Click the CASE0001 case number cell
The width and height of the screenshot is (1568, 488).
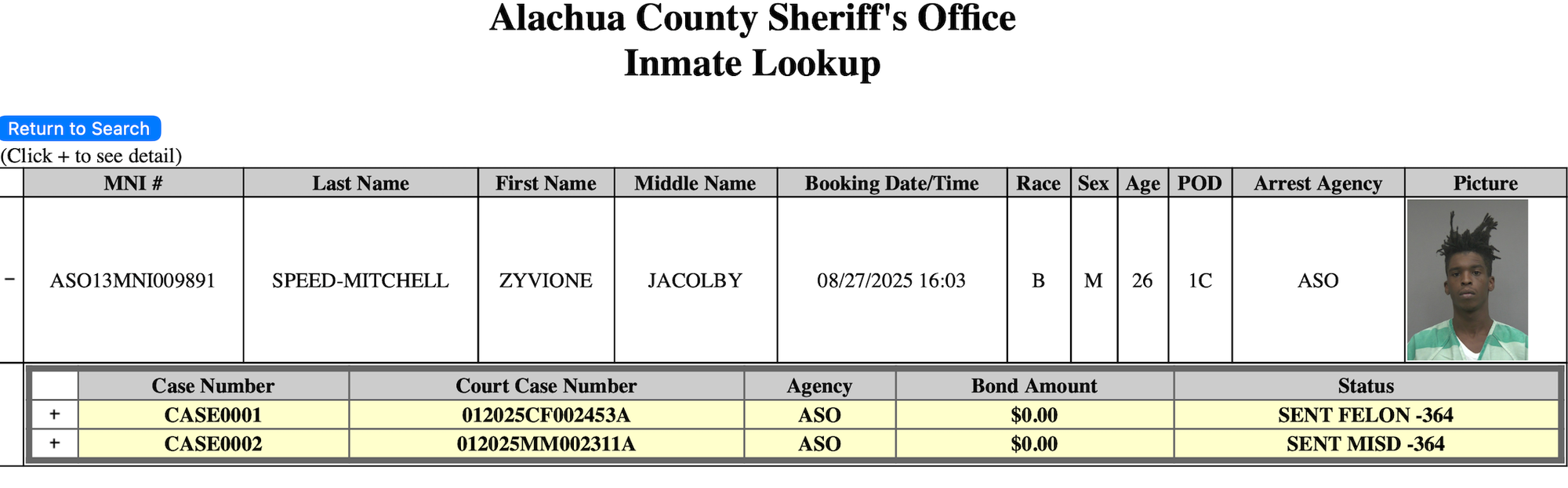[x=212, y=415]
